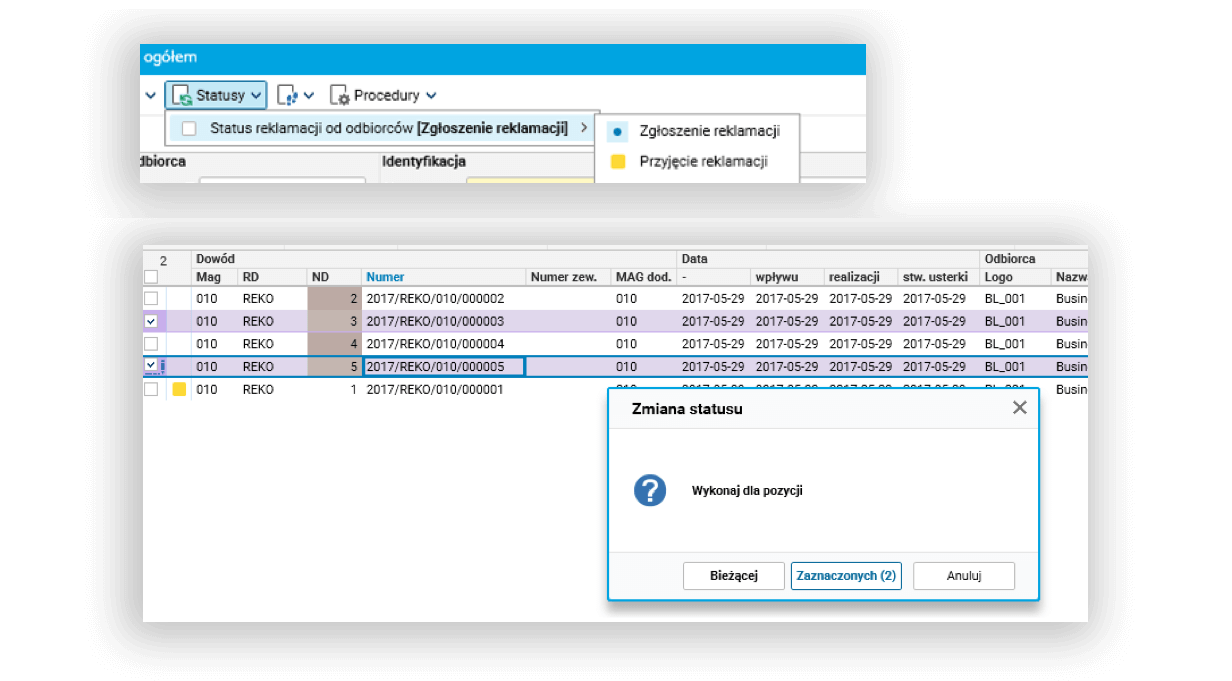Click ND value 4 in row 000004
Viewport: 1232px width, 681px height.
(334, 344)
